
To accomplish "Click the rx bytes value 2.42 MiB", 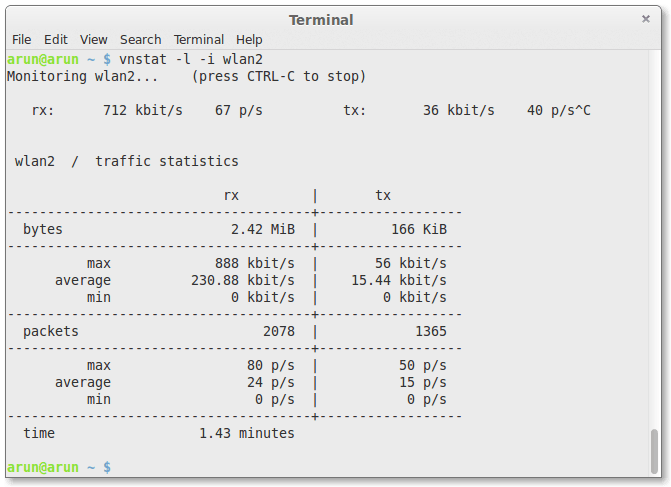I will (262, 229).
